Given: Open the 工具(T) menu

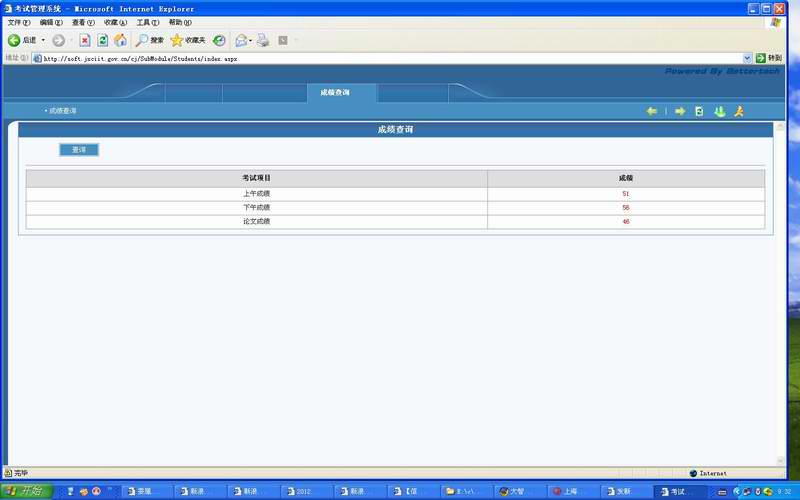Looking at the screenshot, I should (x=147, y=22).
